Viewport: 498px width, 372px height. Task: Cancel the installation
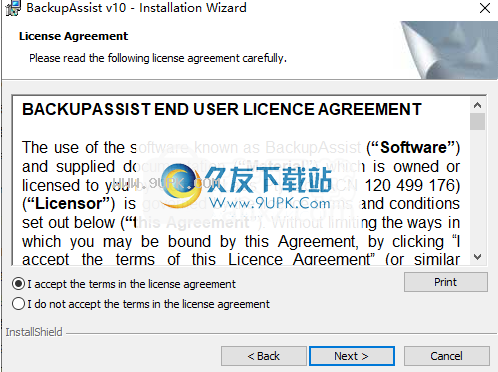(447, 356)
